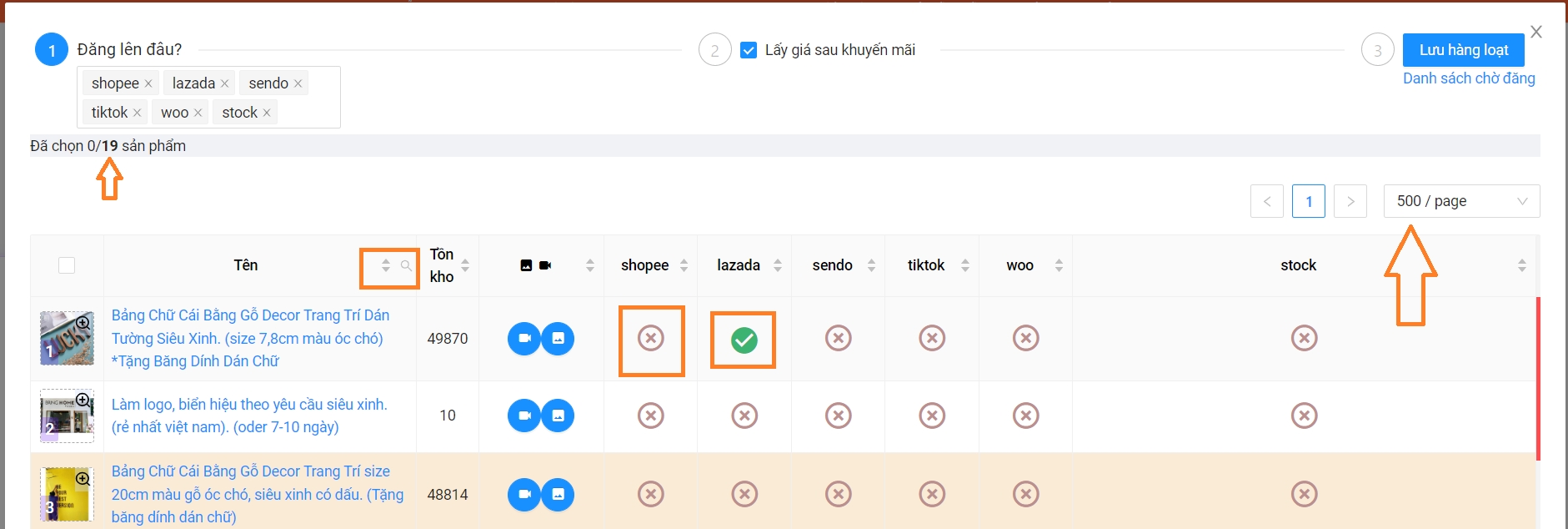Open the 500 / page dropdown
The width and height of the screenshot is (1568, 529).
point(1460,201)
